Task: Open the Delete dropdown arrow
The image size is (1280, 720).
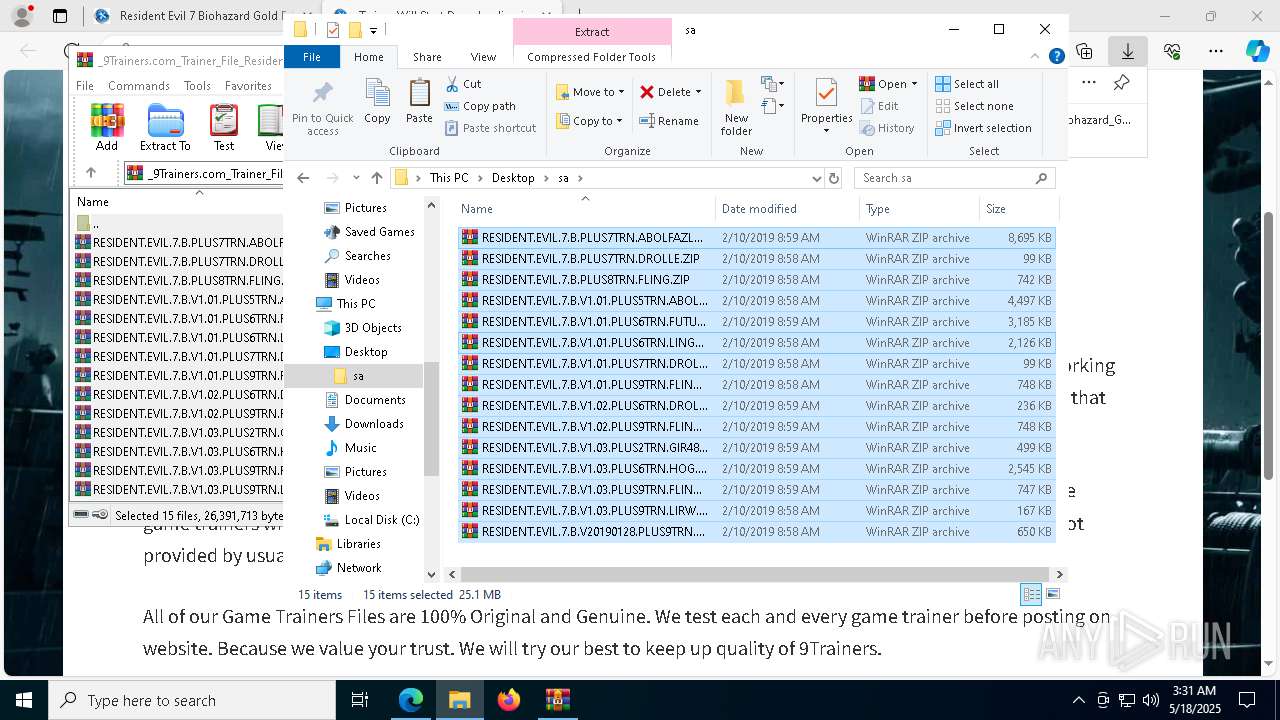Action: point(698,92)
